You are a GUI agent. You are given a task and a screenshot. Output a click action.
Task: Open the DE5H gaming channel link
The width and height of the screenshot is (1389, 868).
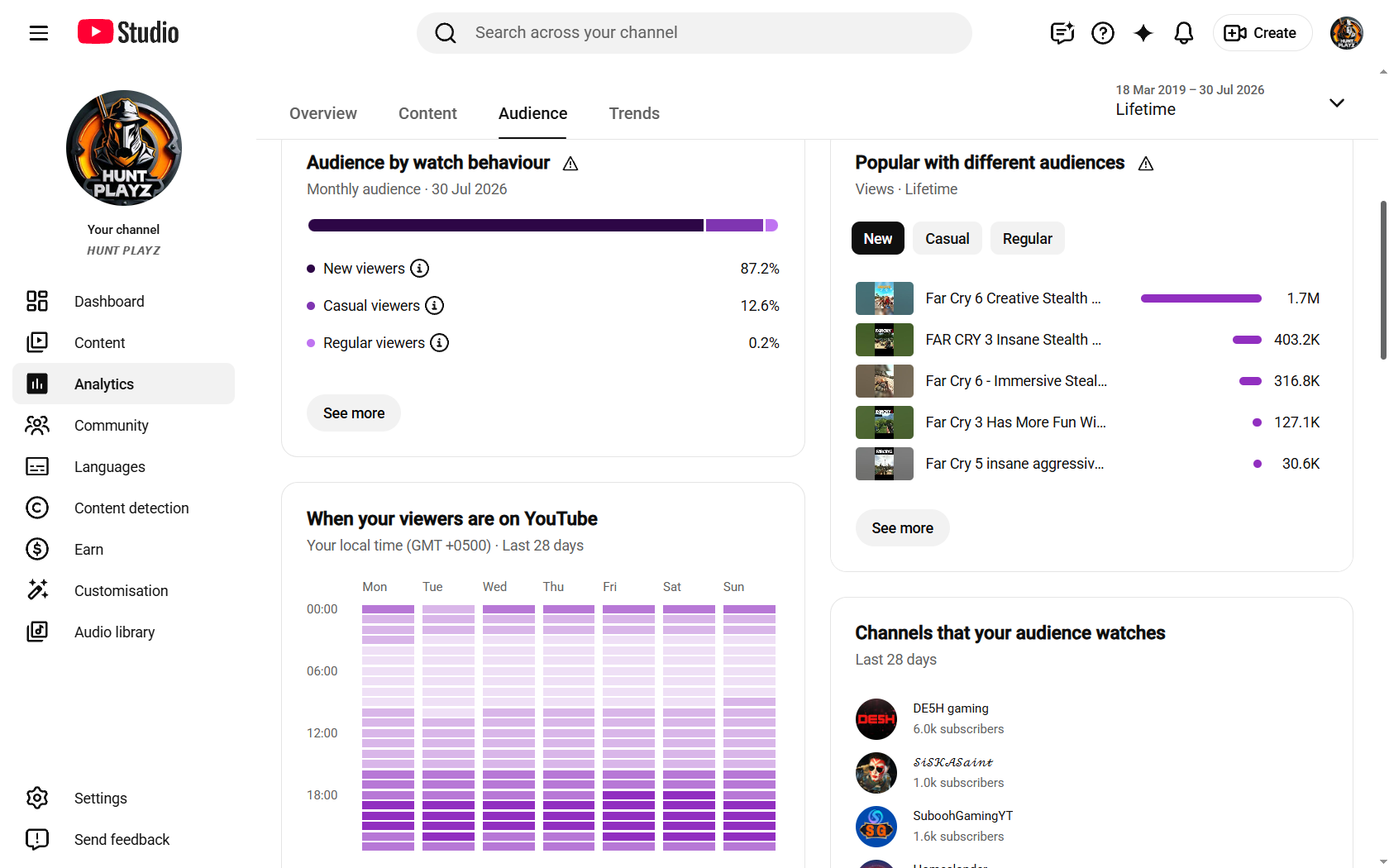951,708
